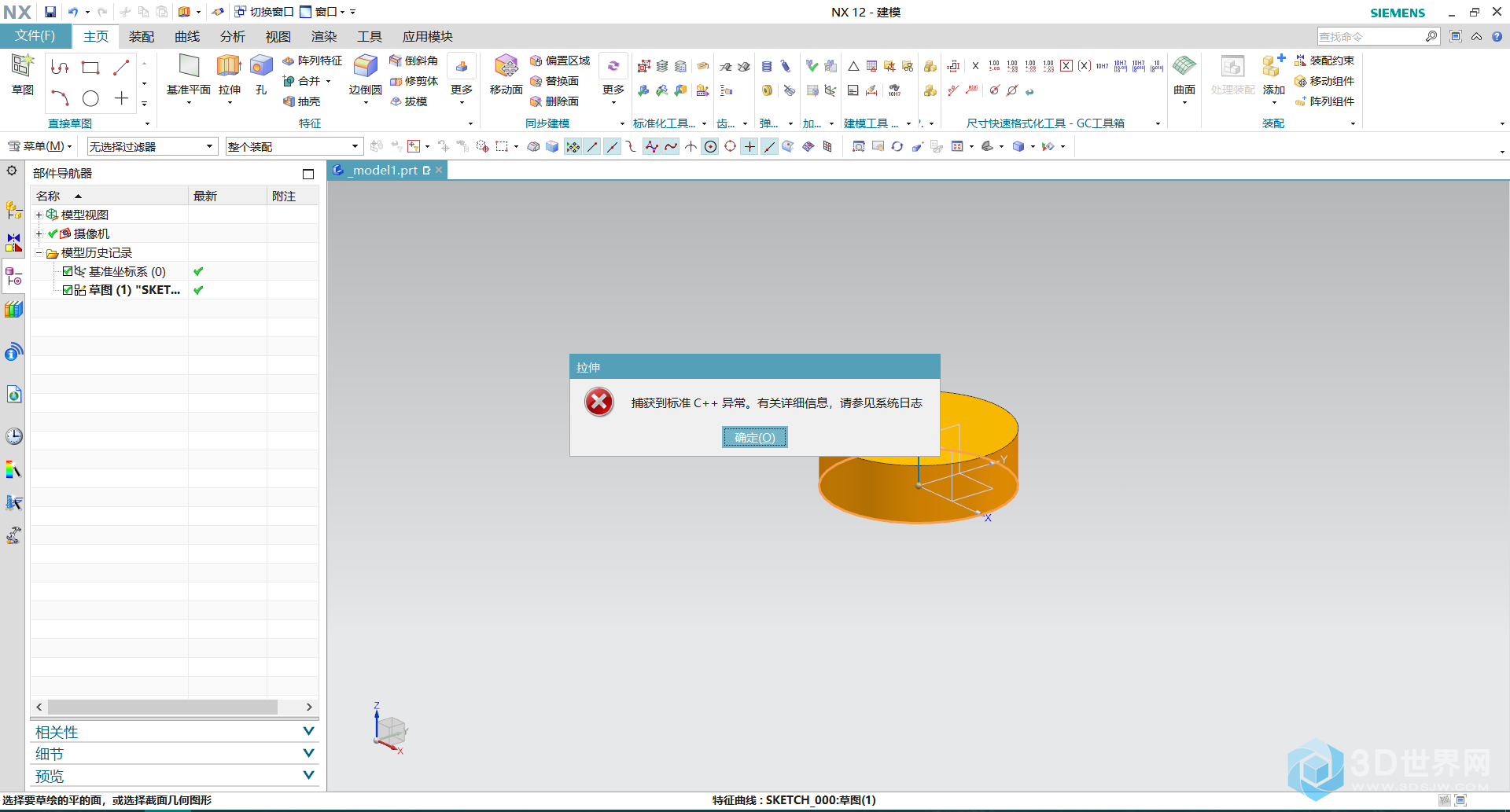Select the 修剪体 trim body tool
Image resolution: width=1510 pixels, height=812 pixels.
[x=414, y=81]
